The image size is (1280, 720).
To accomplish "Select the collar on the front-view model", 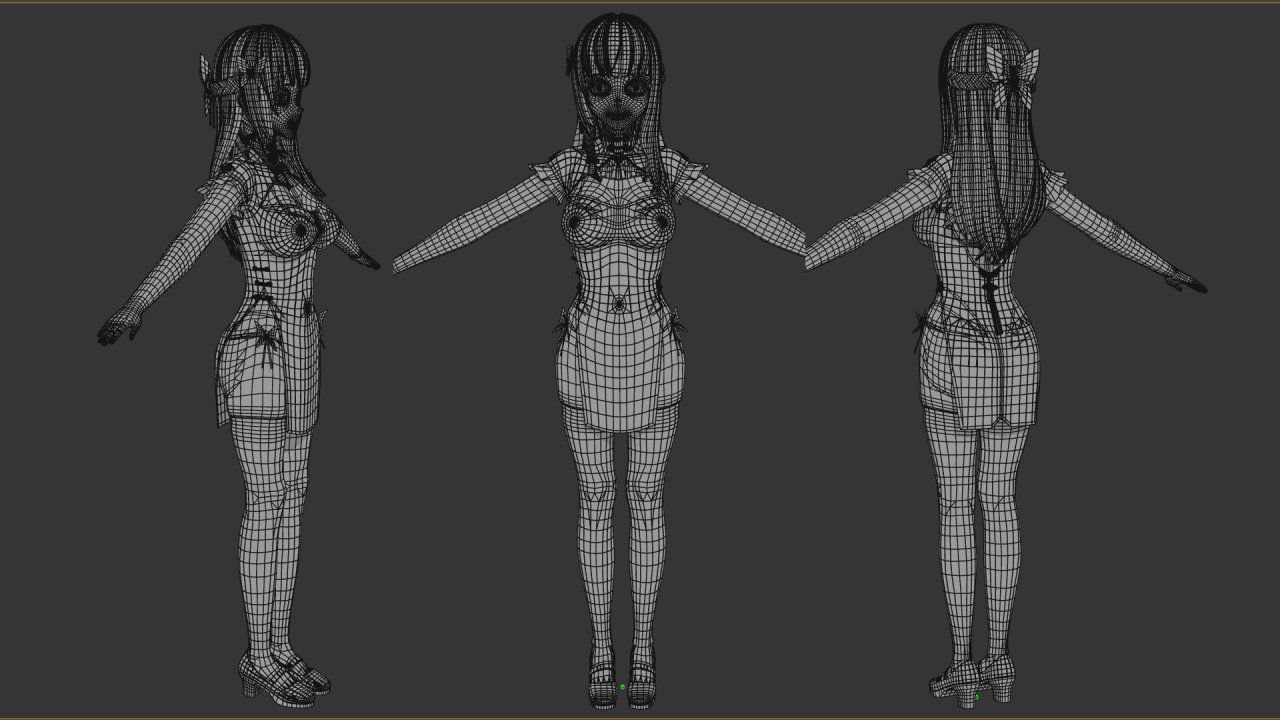I will (618, 155).
